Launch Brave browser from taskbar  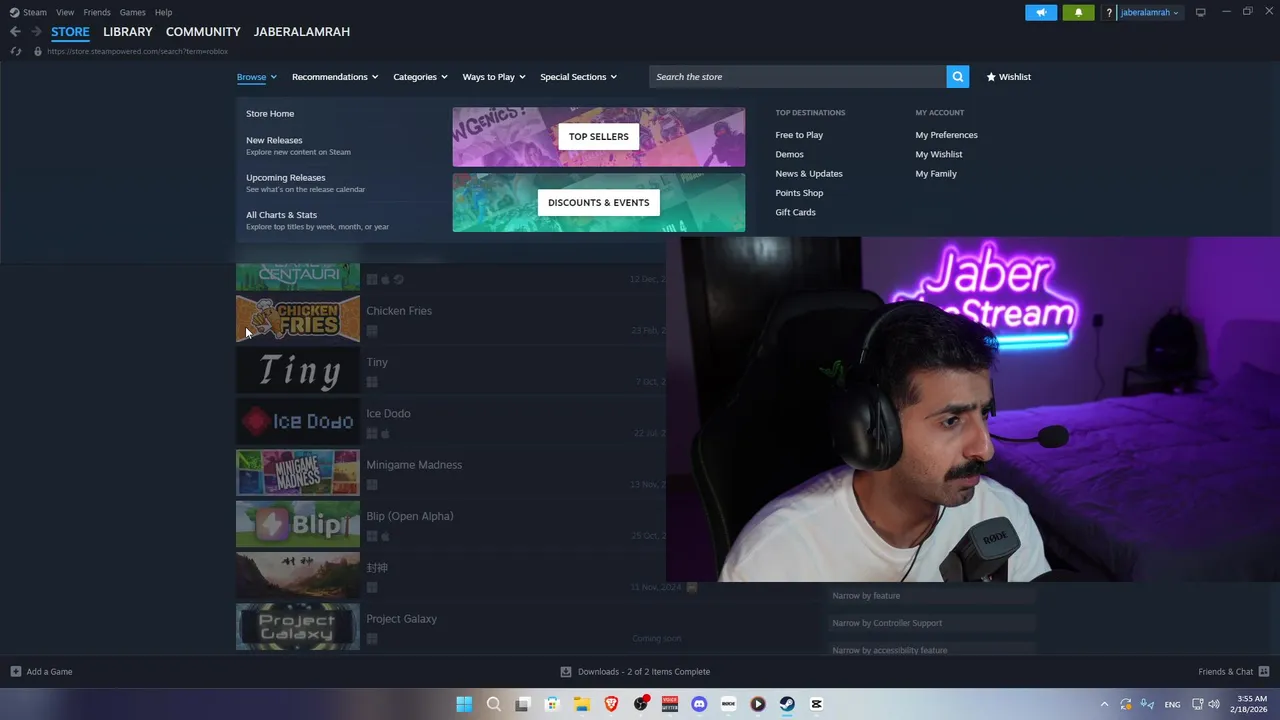pos(611,704)
